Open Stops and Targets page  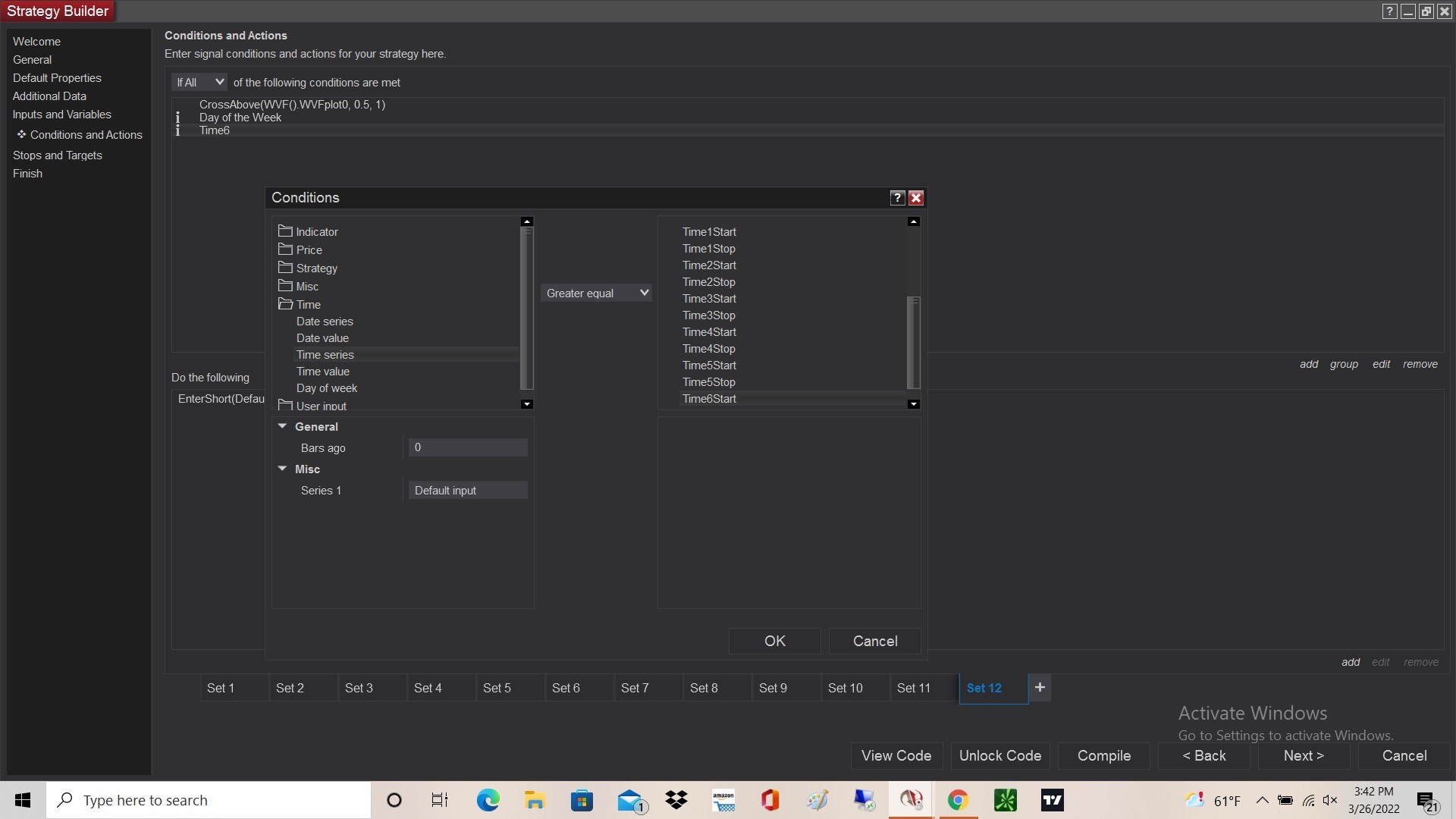[x=57, y=155]
